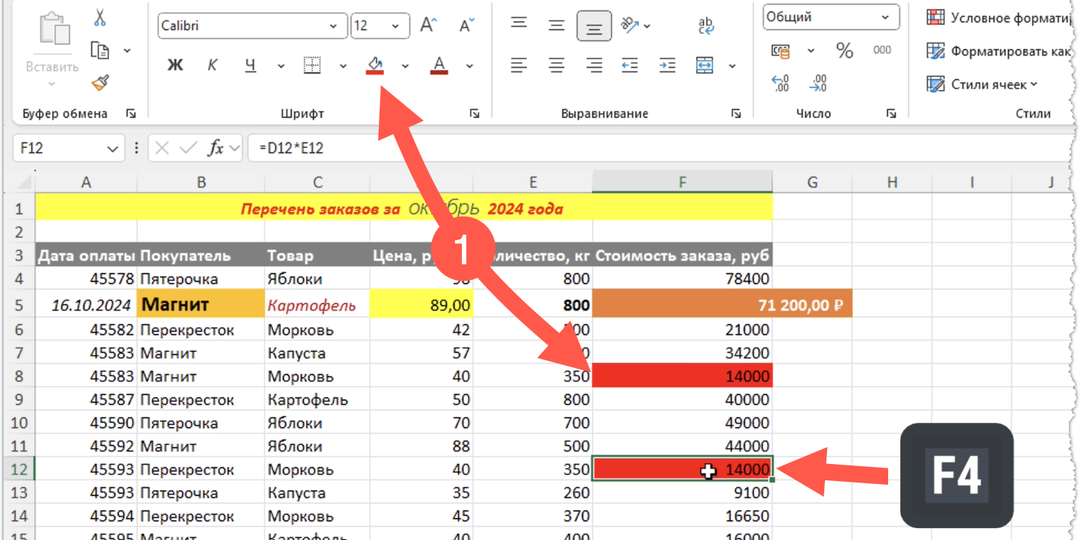Open the Copy options dropdown arrow

coord(127,50)
